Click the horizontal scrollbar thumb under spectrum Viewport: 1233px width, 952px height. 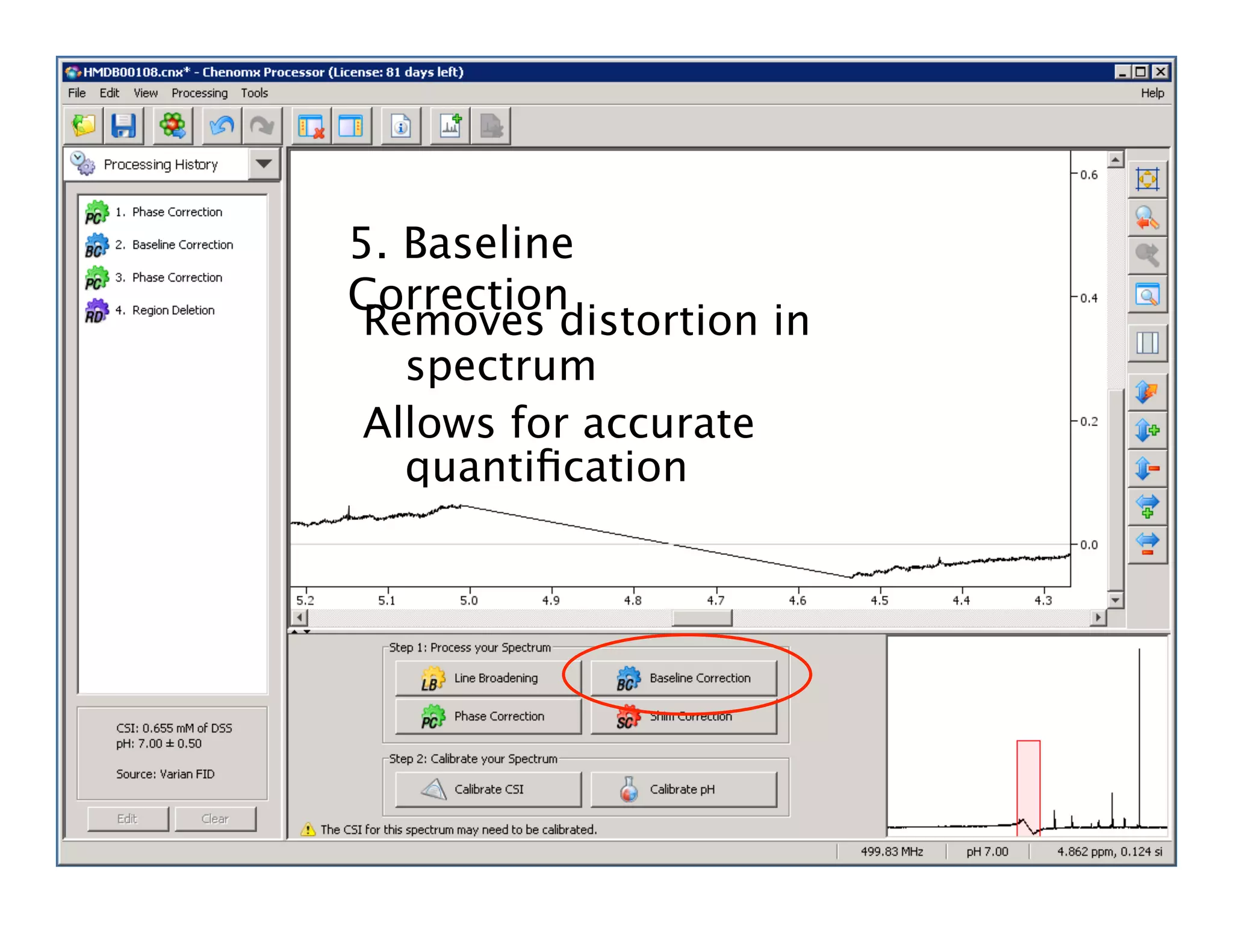(x=702, y=617)
